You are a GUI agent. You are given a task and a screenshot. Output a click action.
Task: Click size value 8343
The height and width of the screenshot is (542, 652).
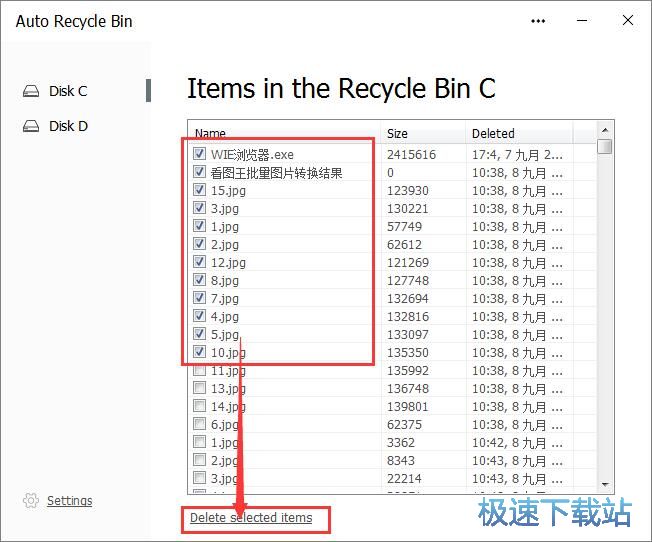pyautogui.click(x=401, y=460)
